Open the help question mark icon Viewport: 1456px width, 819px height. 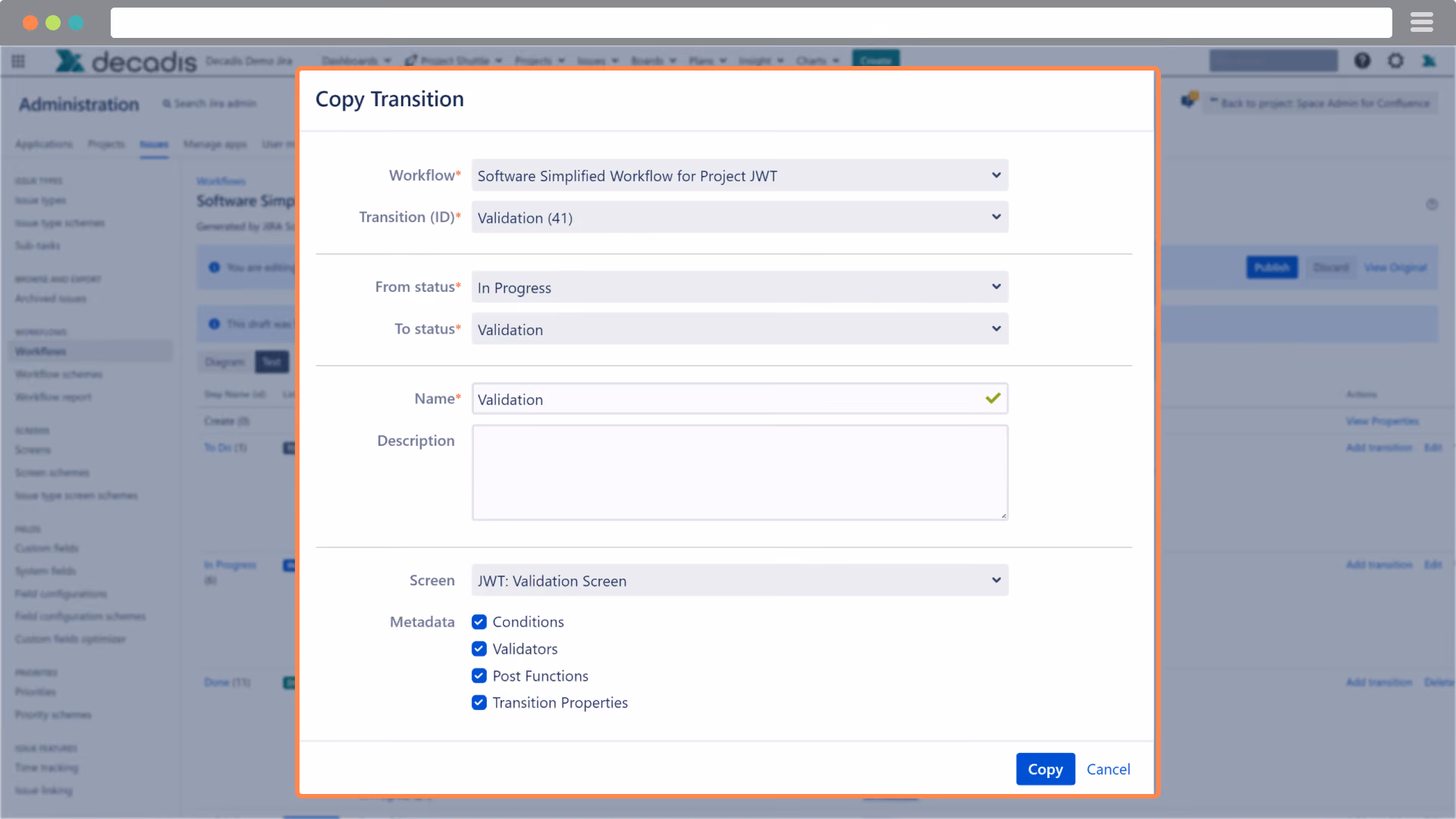pyautogui.click(x=1362, y=61)
